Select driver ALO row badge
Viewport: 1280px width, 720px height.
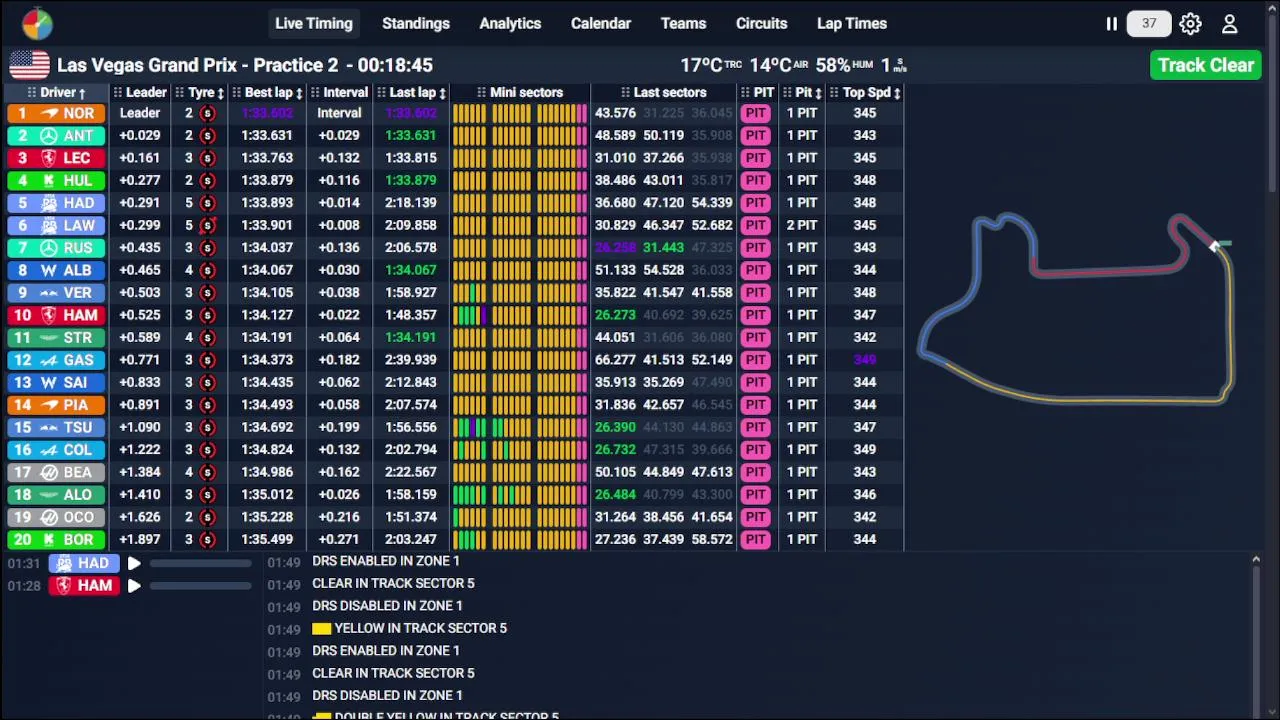[57, 494]
